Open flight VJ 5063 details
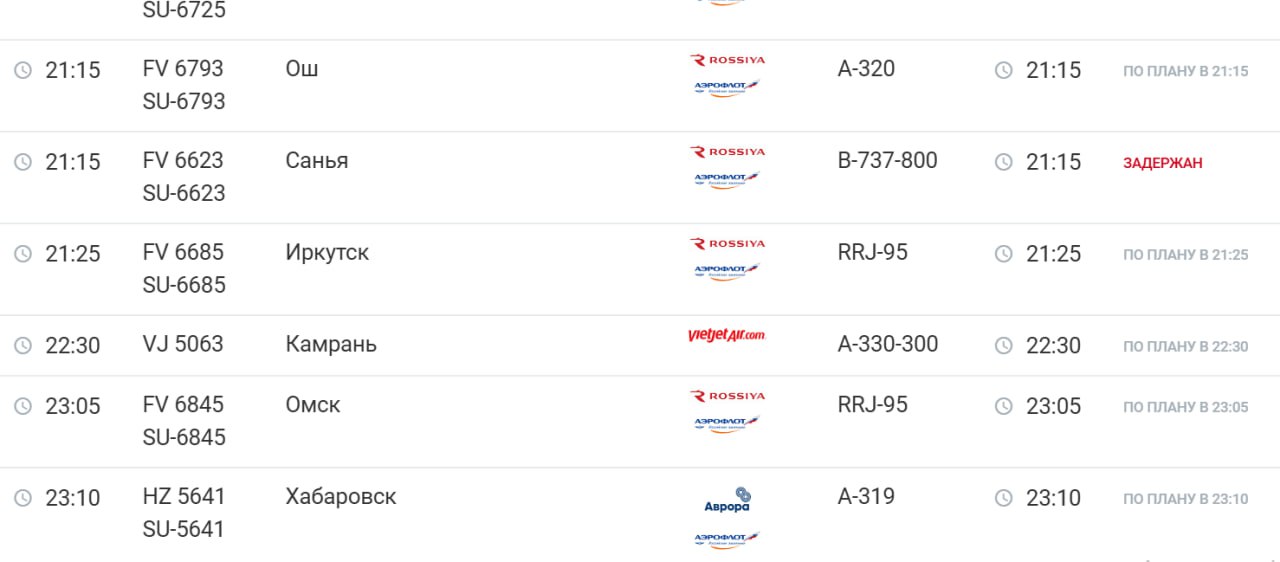This screenshot has height=562, width=1280. [x=183, y=345]
